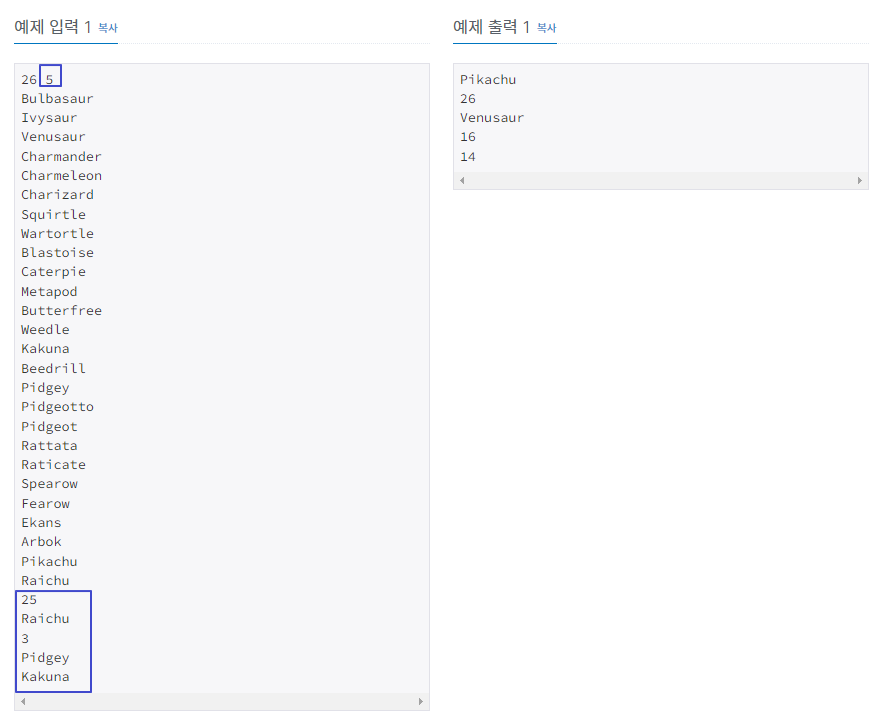The image size is (880, 716).
Task: Select the Spearow line
Action: 49,484
